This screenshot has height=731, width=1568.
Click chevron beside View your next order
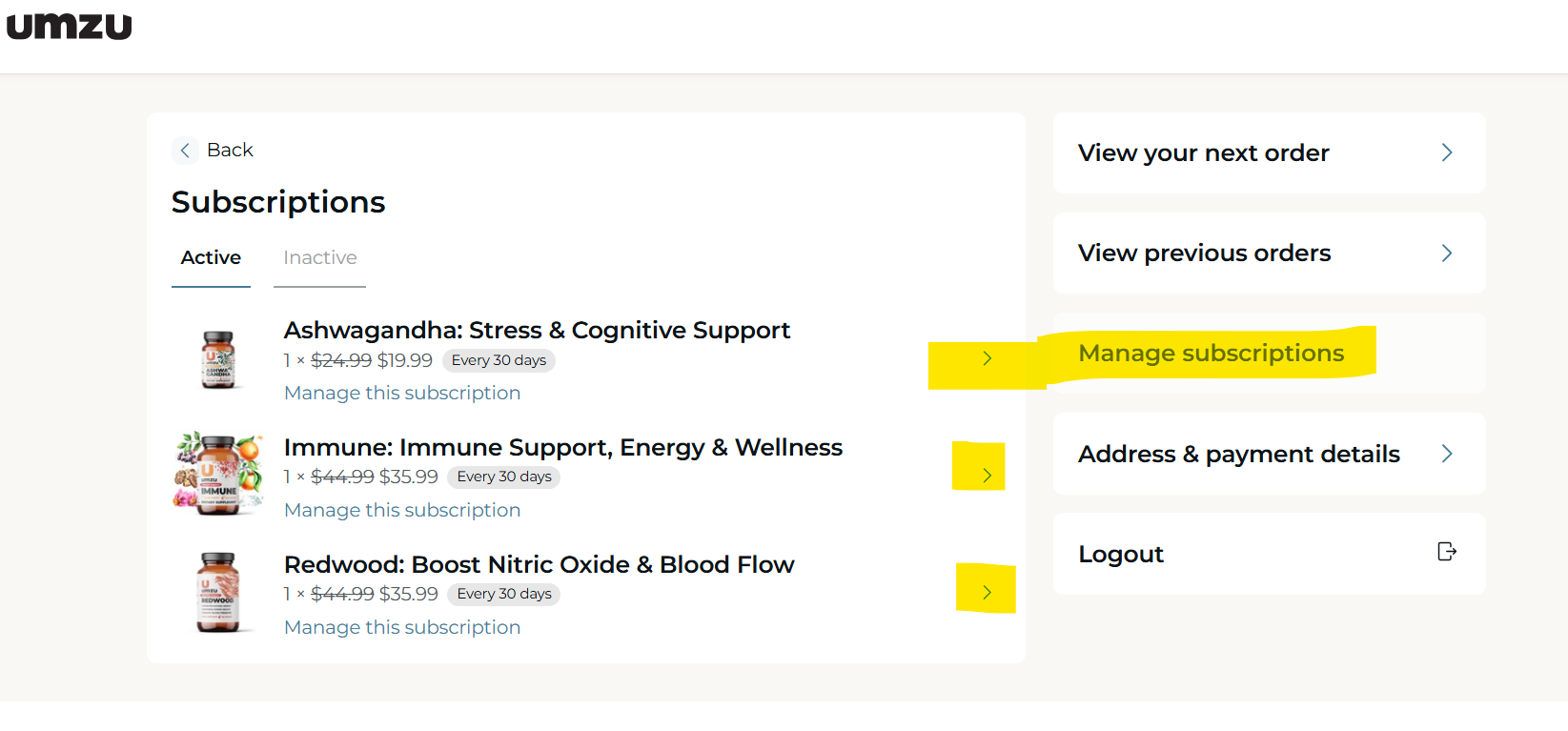[1447, 152]
